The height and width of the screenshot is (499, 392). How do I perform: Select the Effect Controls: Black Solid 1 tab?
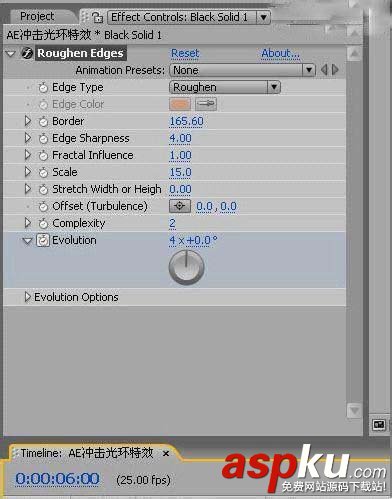coord(179,17)
